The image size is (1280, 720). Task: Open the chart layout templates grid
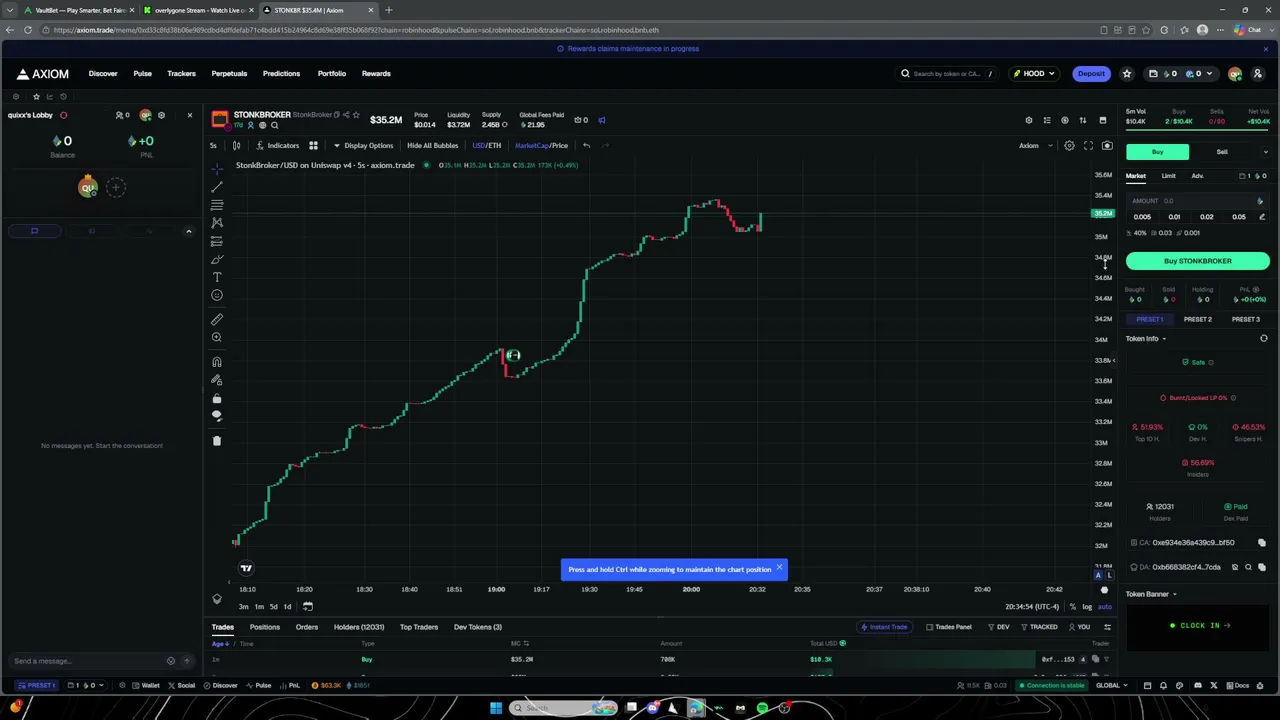pos(313,146)
